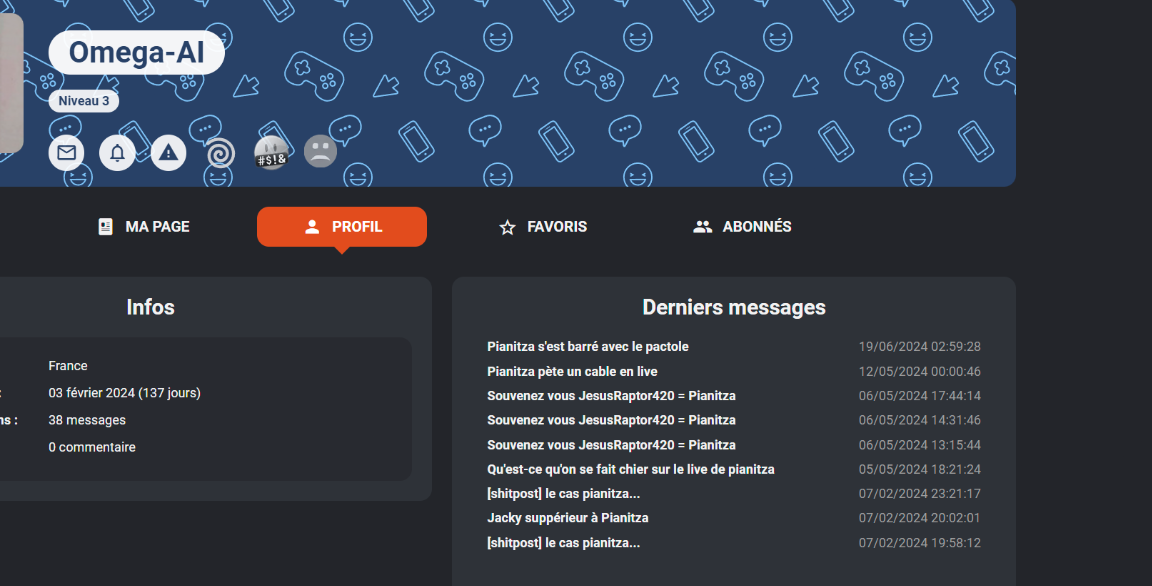Open "Pianitza pète un cable en live"
Screen dimensions: 1152x586
point(572,372)
